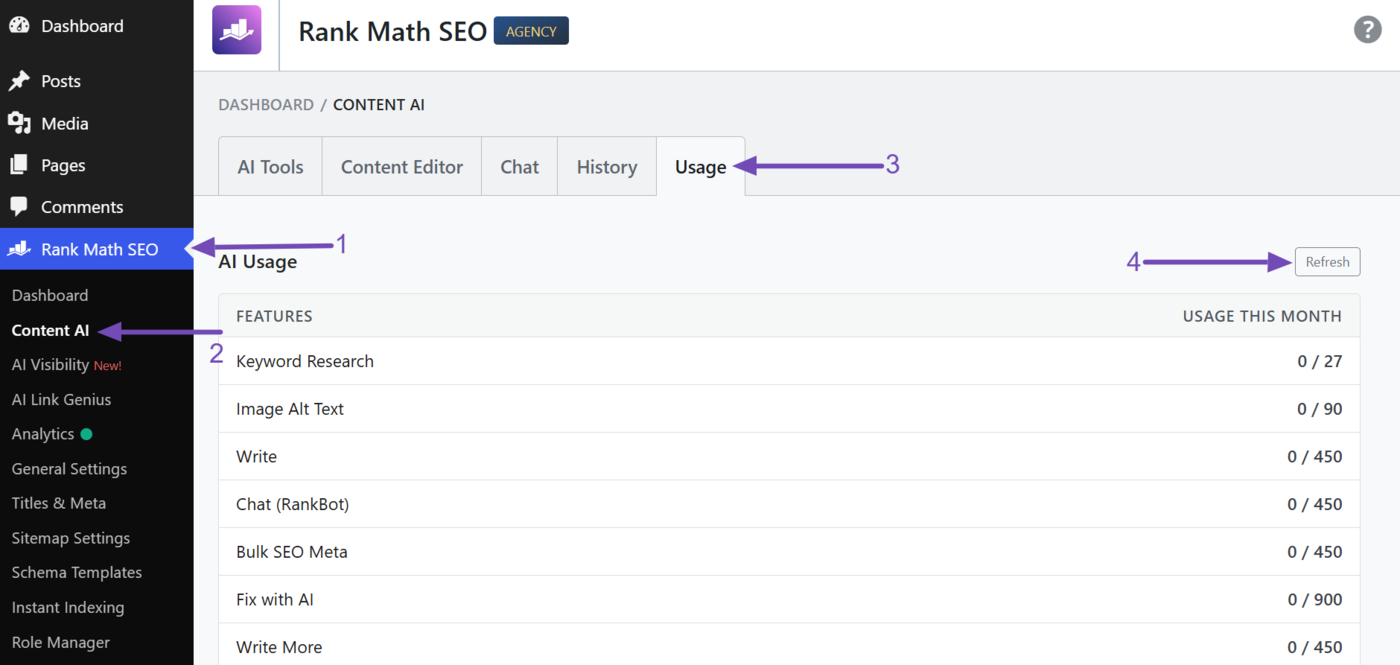Open General Settings submenu

69,469
